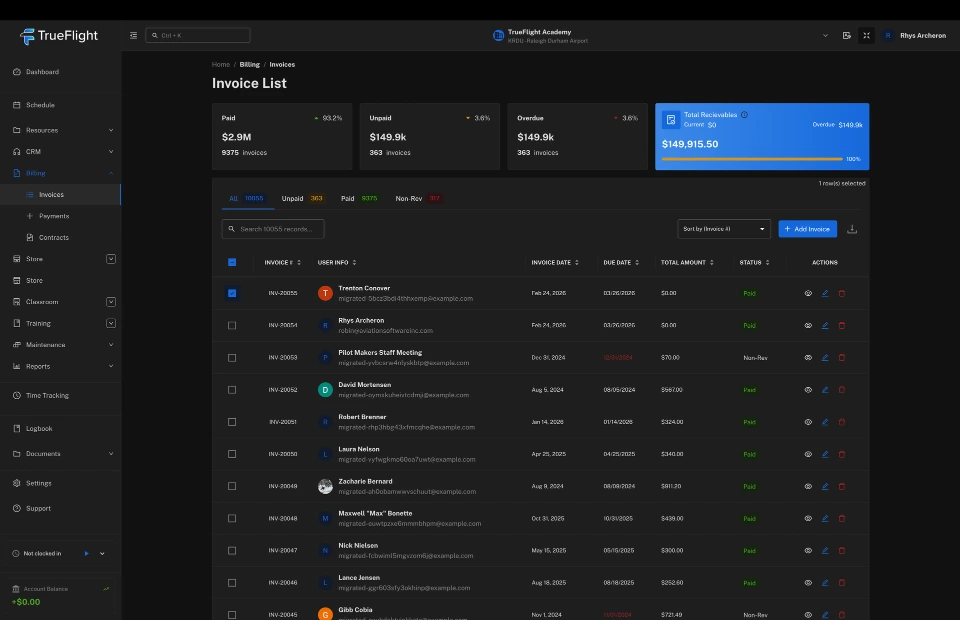This screenshot has height=620, width=960.
Task: Toggle fullscreen mode in top bar
Action: (866, 35)
